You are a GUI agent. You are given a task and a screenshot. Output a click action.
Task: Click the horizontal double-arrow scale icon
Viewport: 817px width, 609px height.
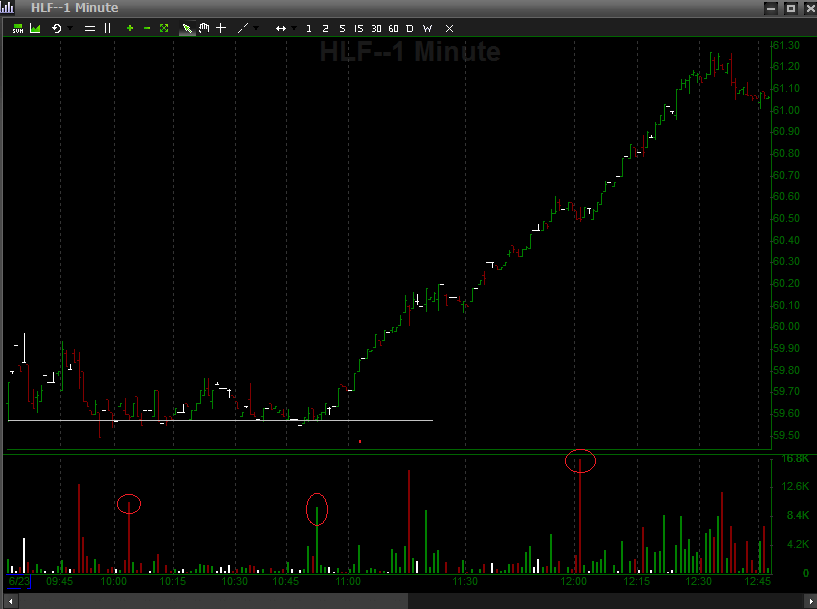(x=280, y=28)
